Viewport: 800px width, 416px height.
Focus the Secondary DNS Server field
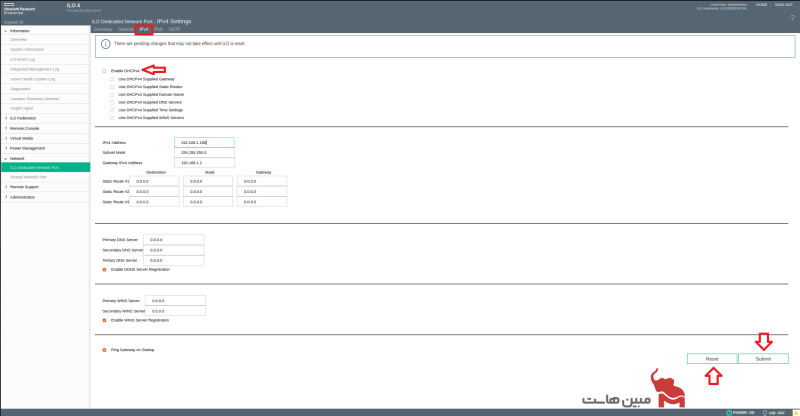(x=173, y=250)
